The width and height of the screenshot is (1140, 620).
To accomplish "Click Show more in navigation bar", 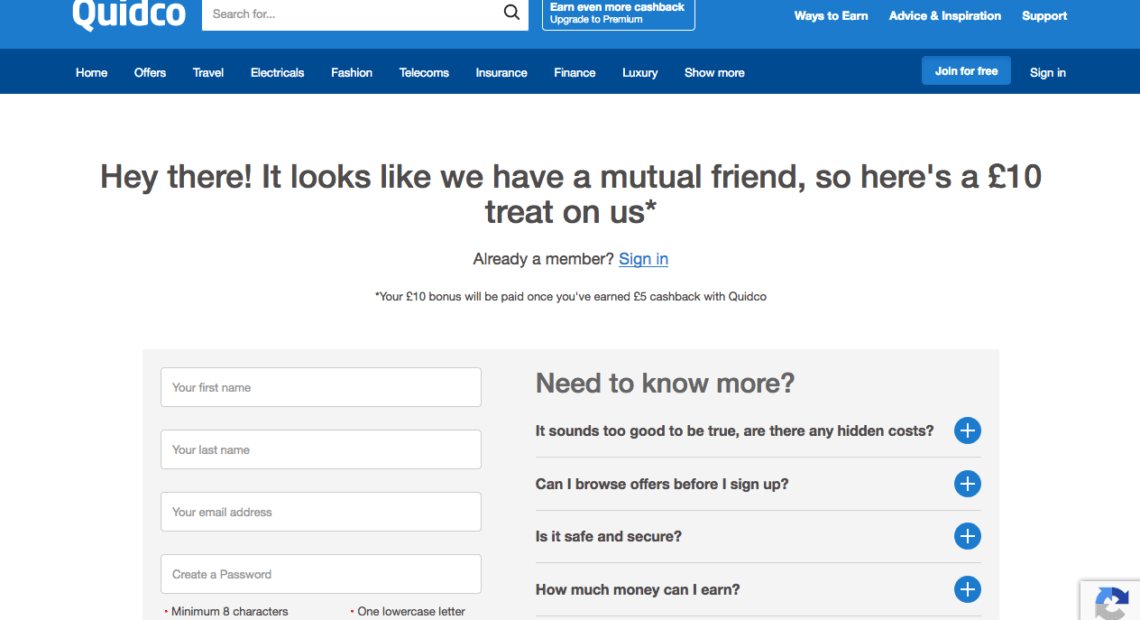I will coord(714,73).
